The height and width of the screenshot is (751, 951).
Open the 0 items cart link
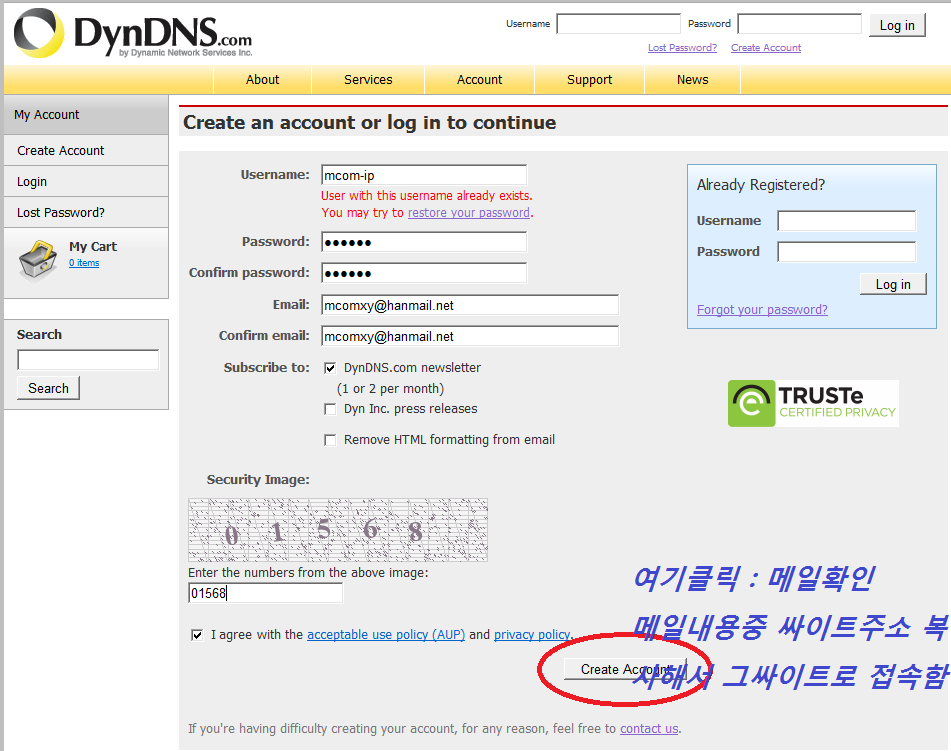click(x=84, y=263)
